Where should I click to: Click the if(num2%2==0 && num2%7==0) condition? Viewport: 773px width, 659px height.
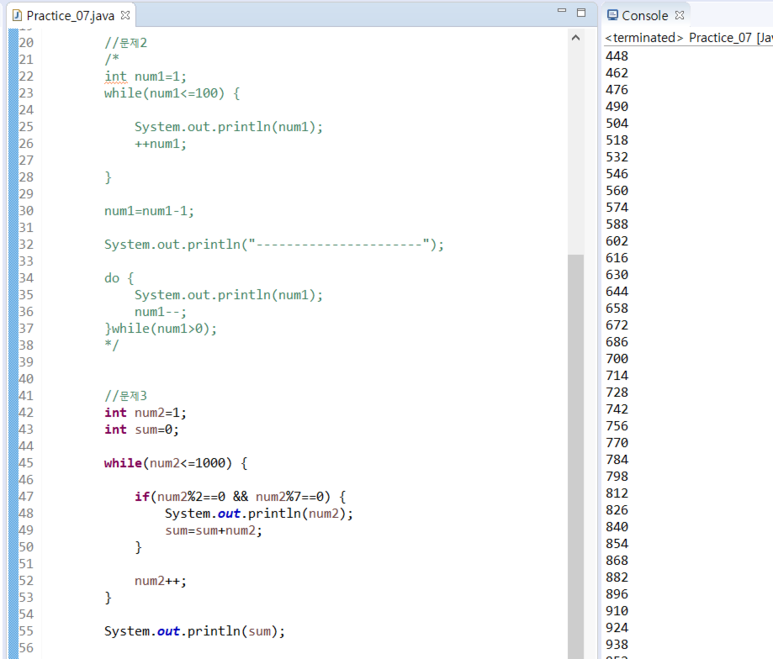(240, 496)
